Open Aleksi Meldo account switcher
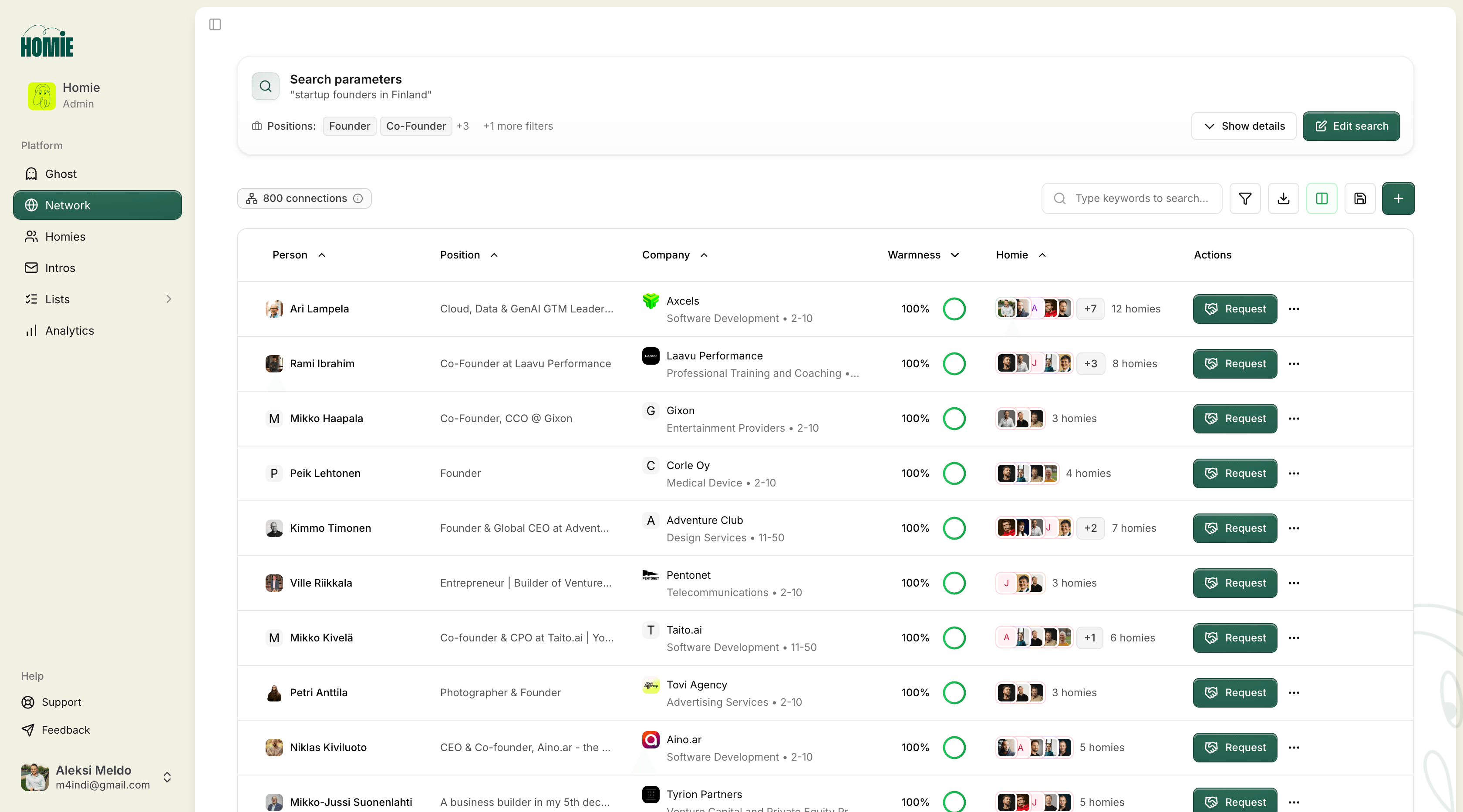 (167, 777)
